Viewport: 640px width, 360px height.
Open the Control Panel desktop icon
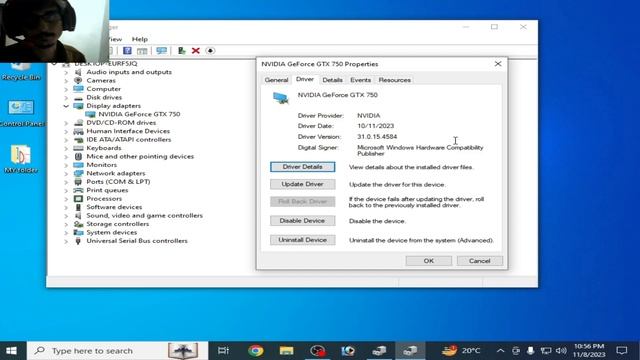click(x=22, y=113)
